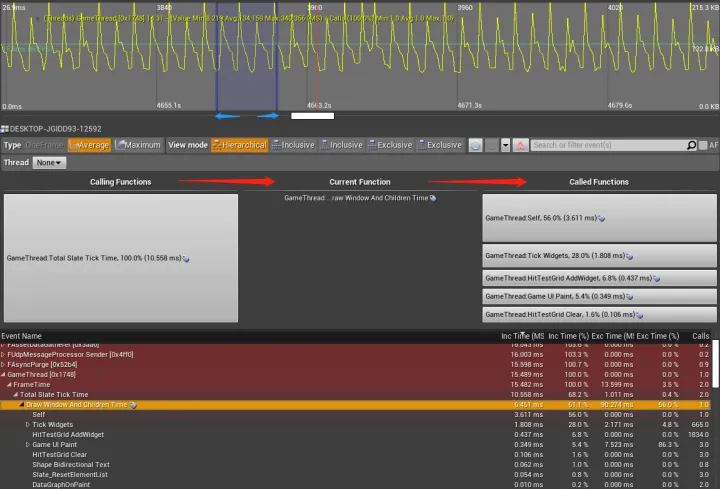Select the Self row in event tree
The image size is (720, 489).
click(355, 415)
